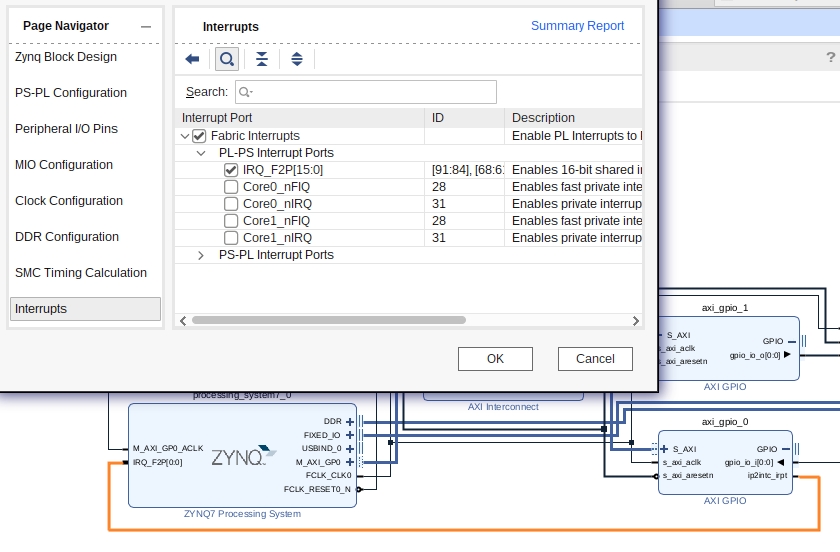Select the orange interrupt wire below ZYNQ block
The width and height of the screenshot is (840, 552).
point(464,530)
